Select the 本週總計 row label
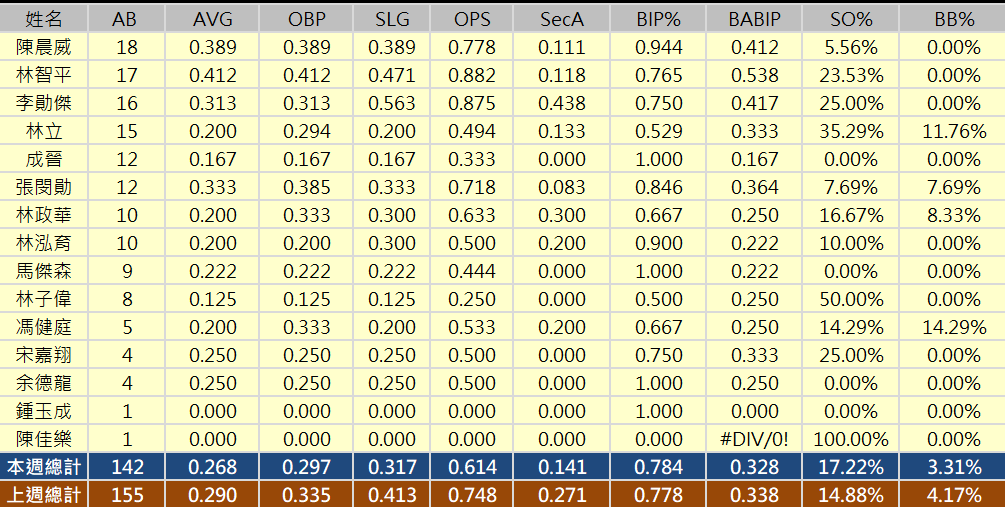 point(44,467)
